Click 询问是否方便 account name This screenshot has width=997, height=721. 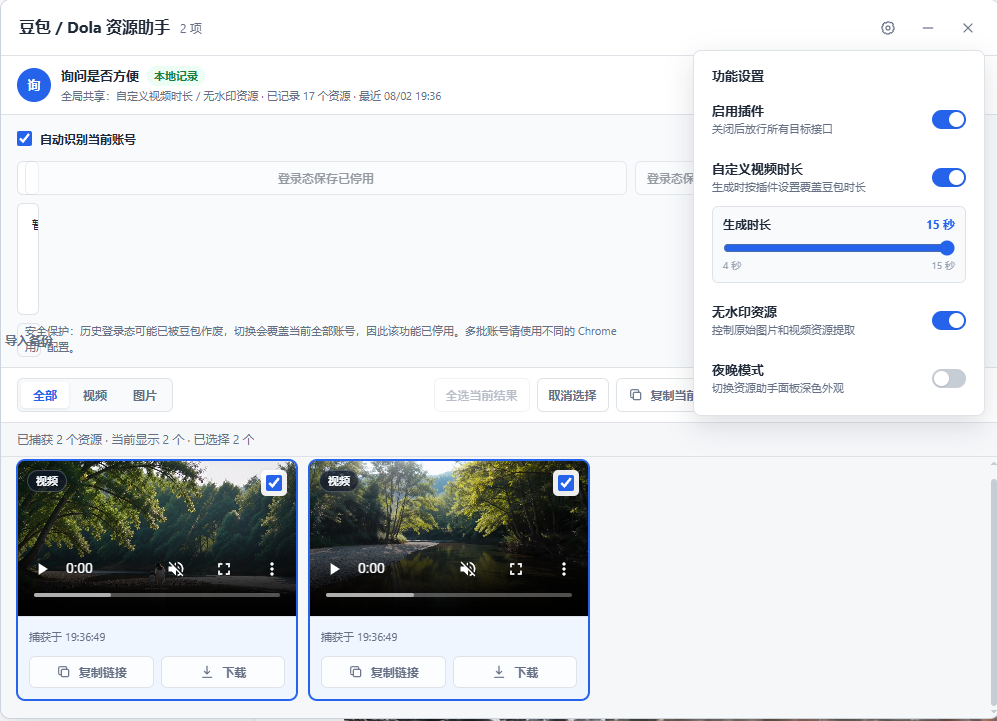point(100,76)
